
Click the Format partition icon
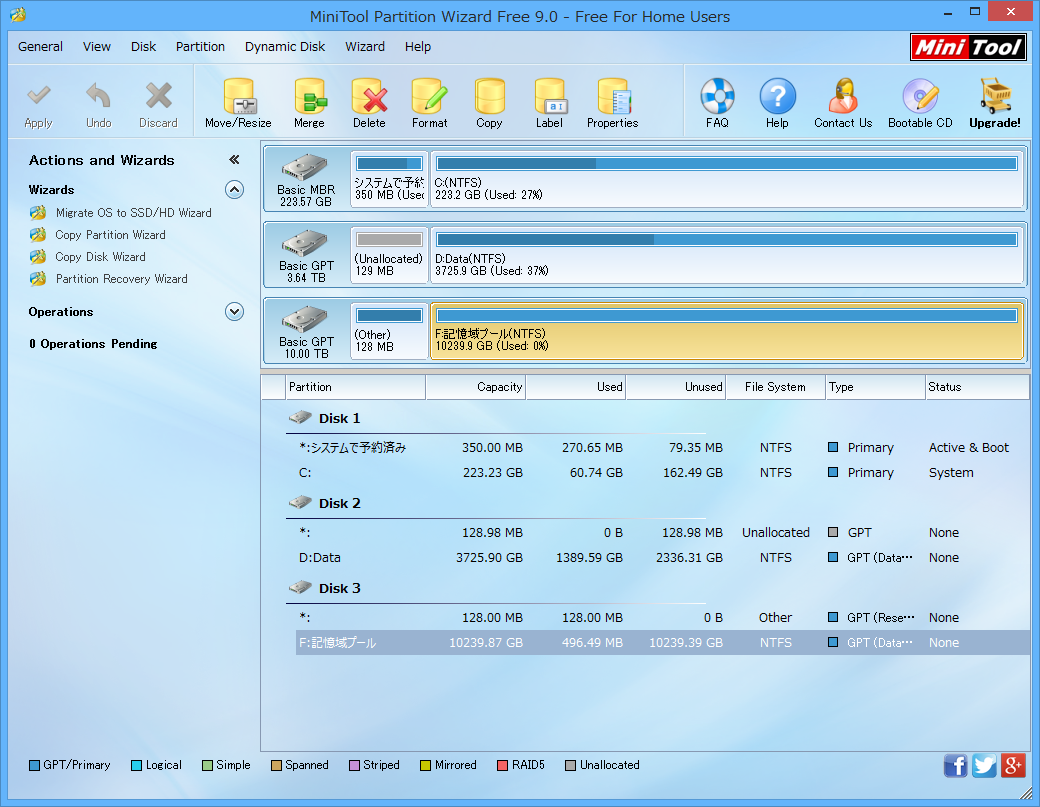(x=430, y=97)
